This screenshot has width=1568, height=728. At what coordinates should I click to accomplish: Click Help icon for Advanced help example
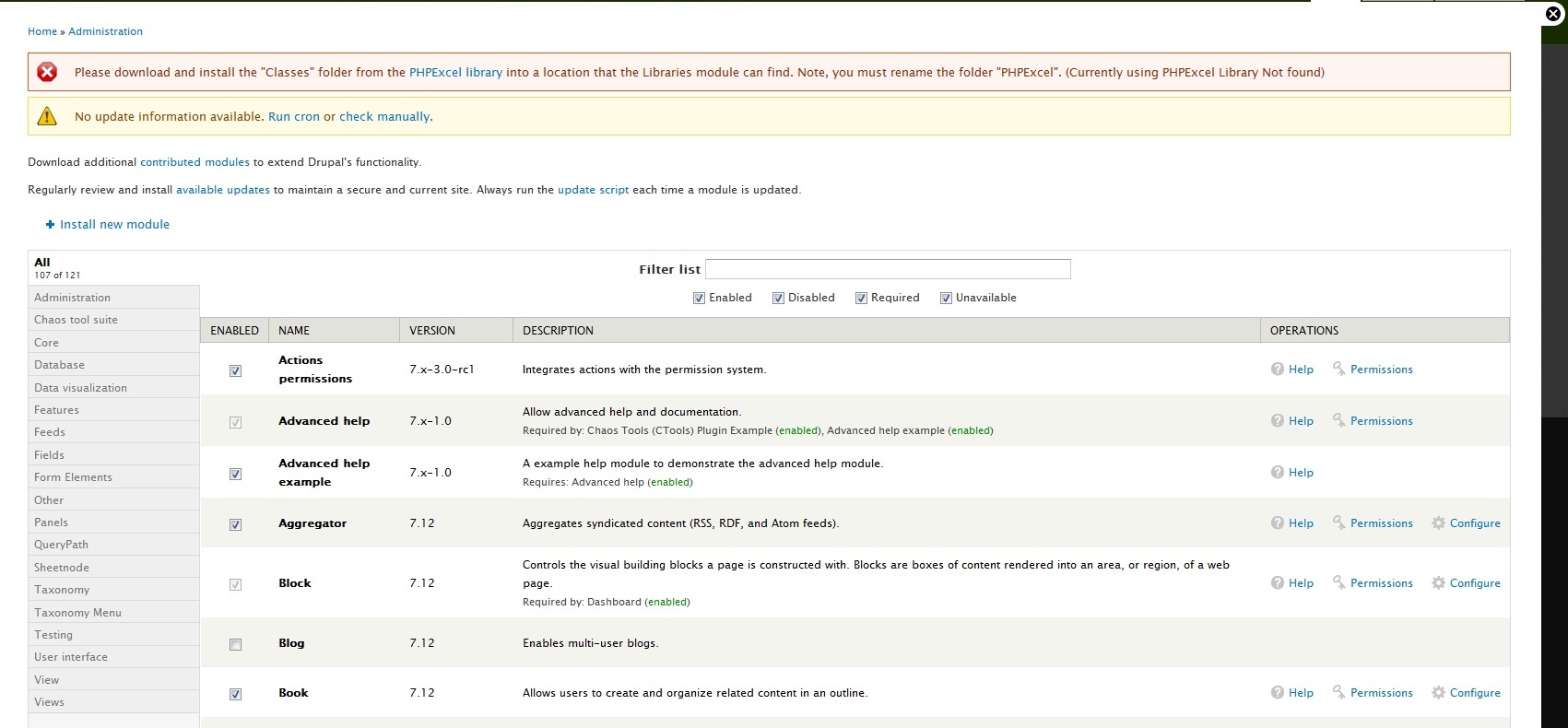(x=1277, y=473)
